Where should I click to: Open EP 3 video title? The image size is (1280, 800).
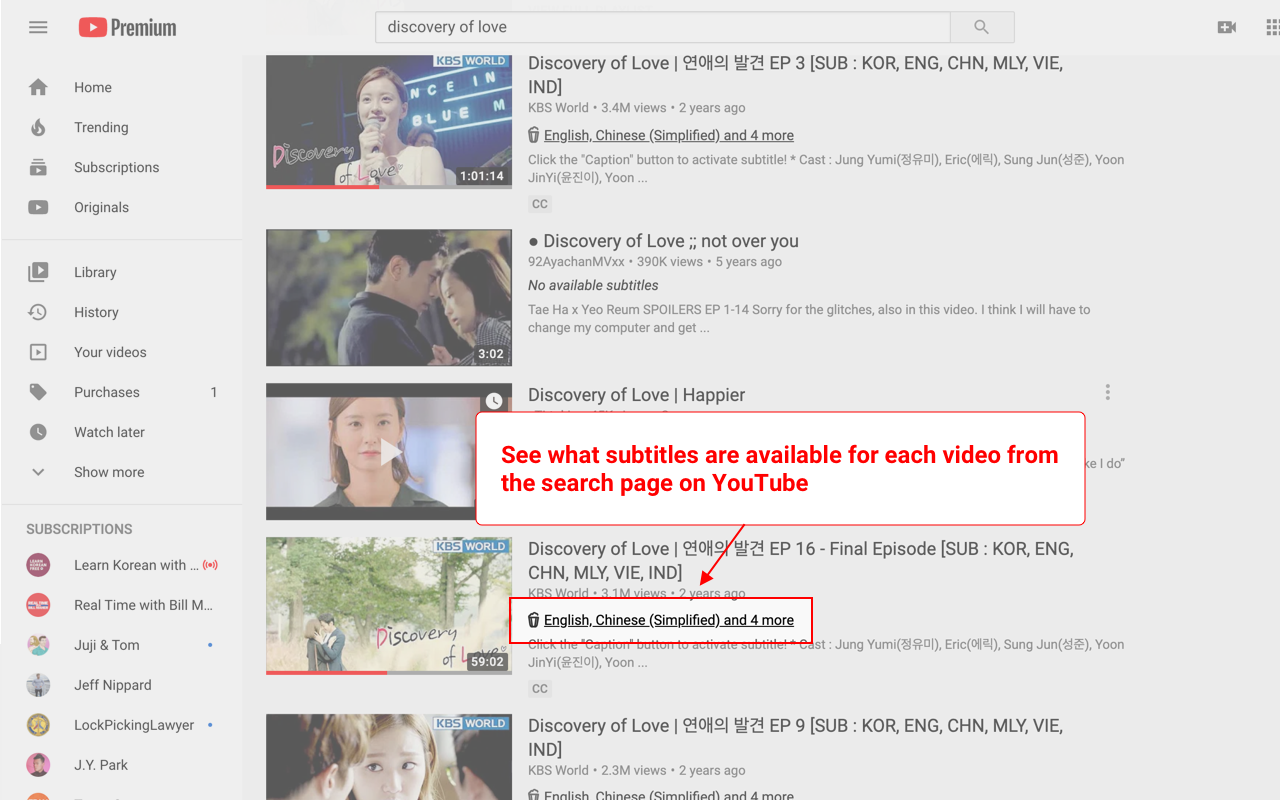(x=795, y=75)
